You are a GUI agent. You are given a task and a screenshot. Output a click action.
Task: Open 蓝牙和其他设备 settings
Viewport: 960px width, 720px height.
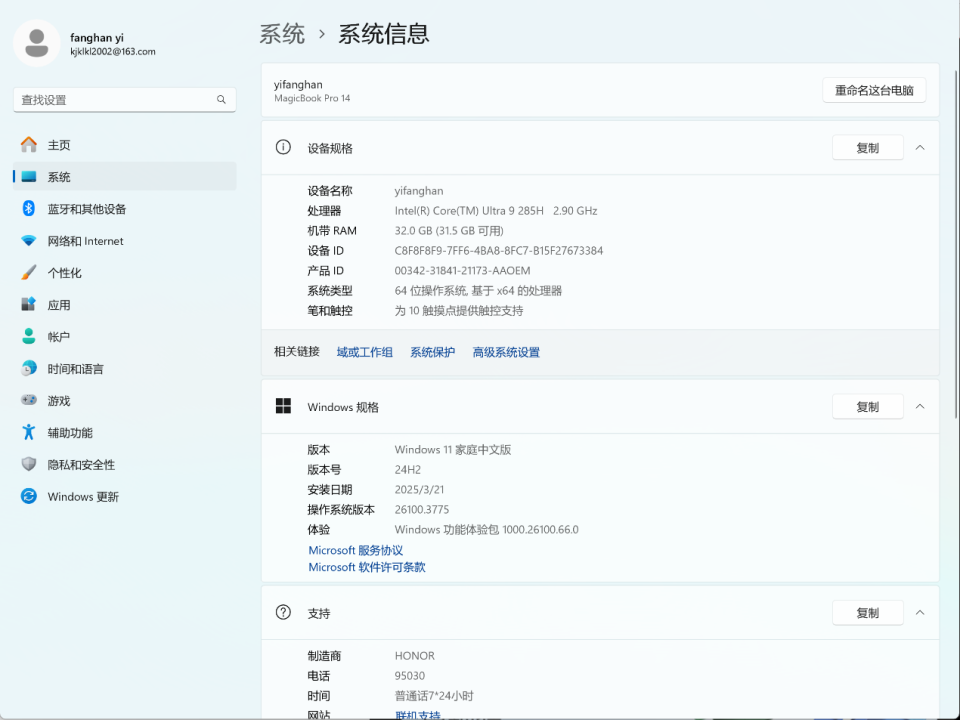(x=124, y=209)
